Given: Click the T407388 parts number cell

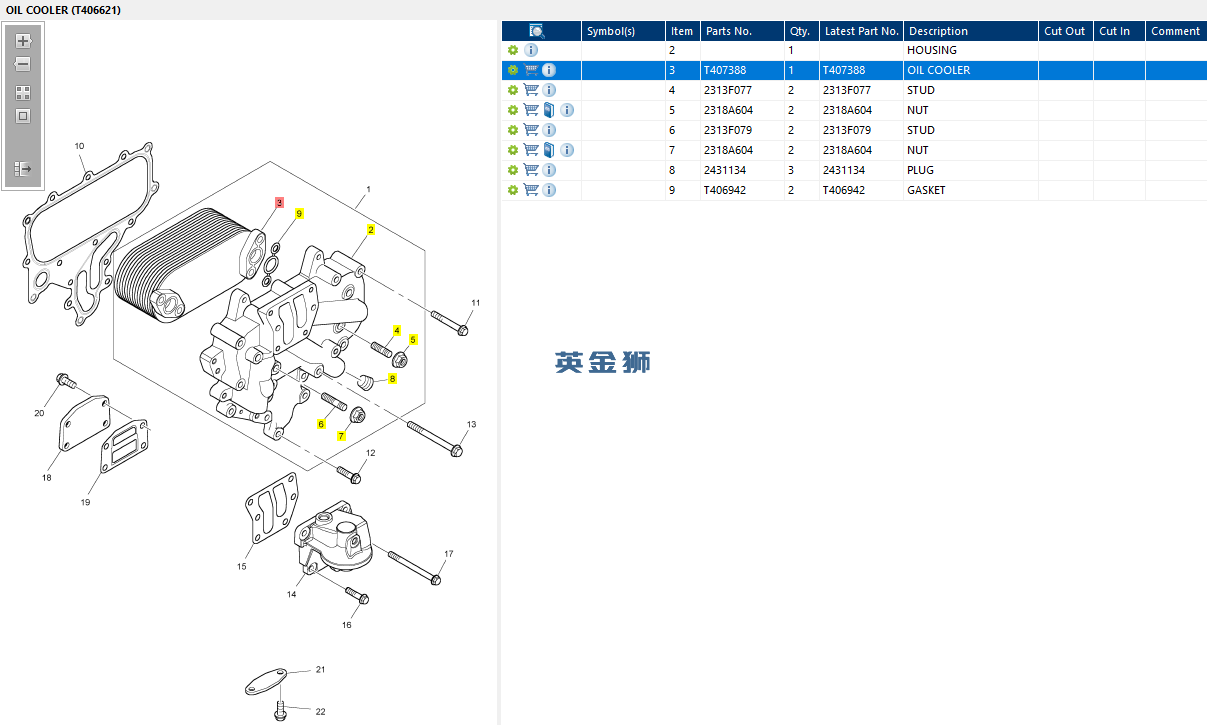Looking at the screenshot, I should (743, 70).
